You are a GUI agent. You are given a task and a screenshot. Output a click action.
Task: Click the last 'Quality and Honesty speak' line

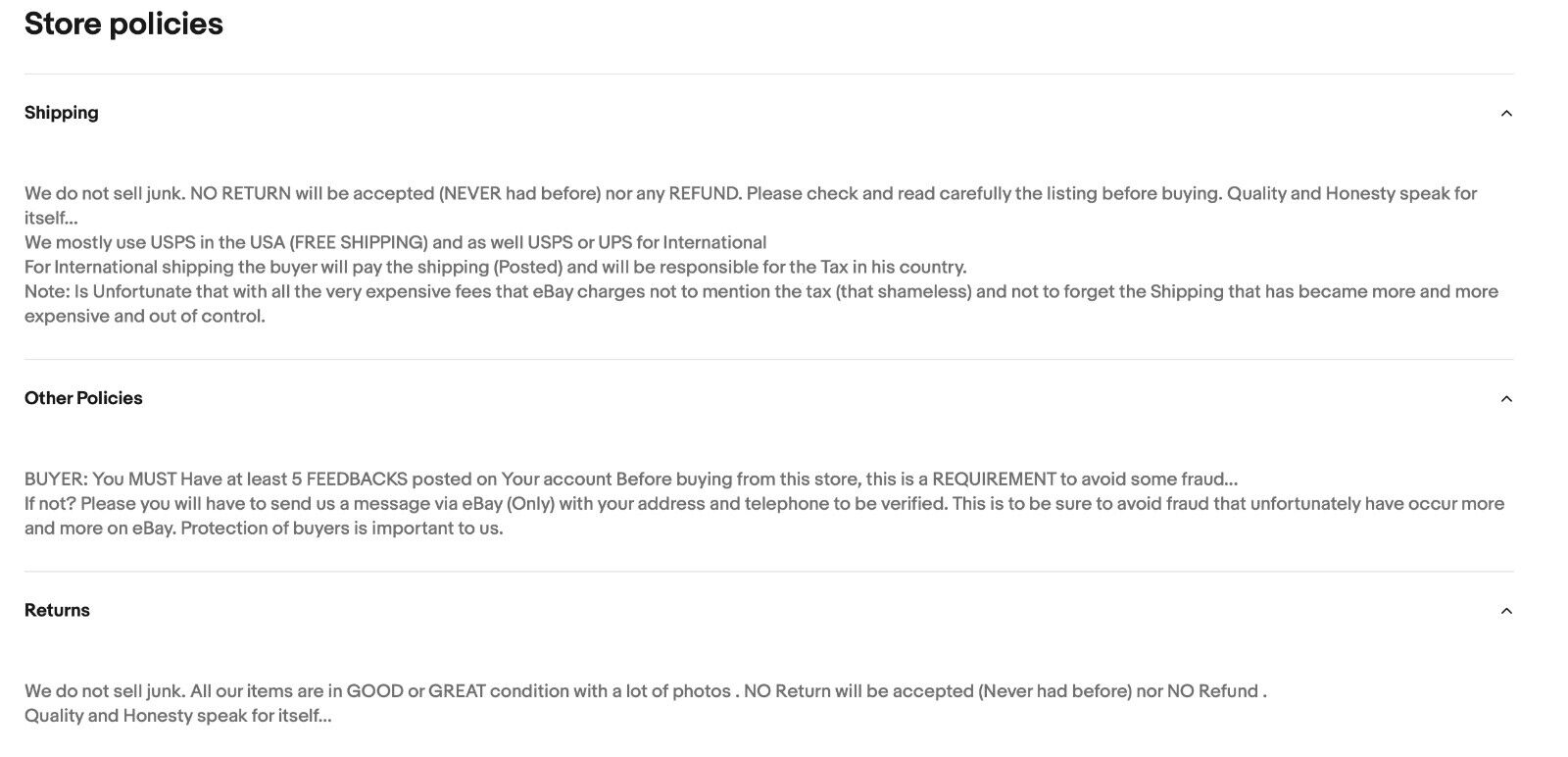pos(178,715)
